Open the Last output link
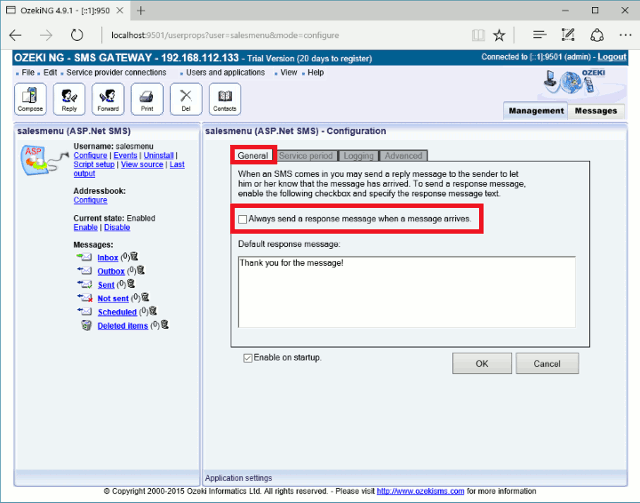640x503 pixels. click(x=177, y=164)
